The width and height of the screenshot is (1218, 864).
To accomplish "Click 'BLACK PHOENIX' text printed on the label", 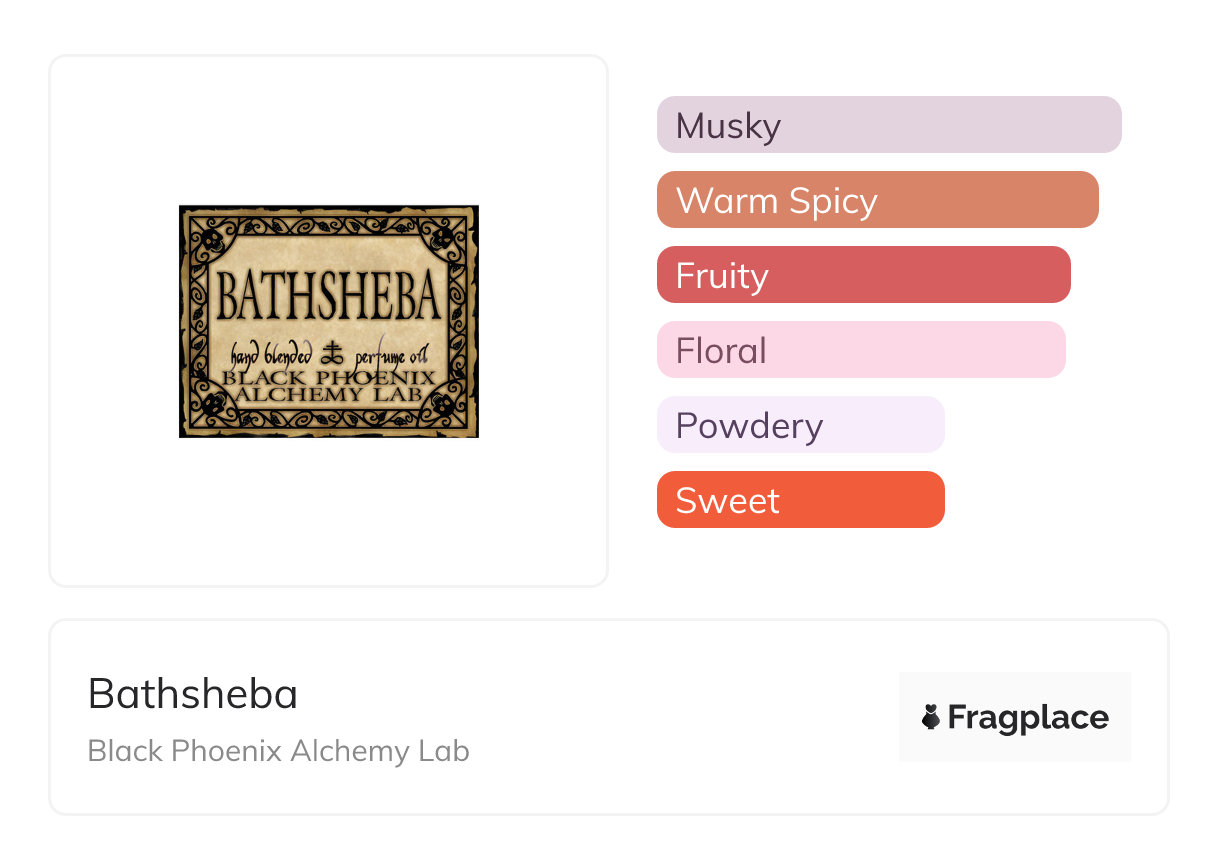I will coord(329,377).
